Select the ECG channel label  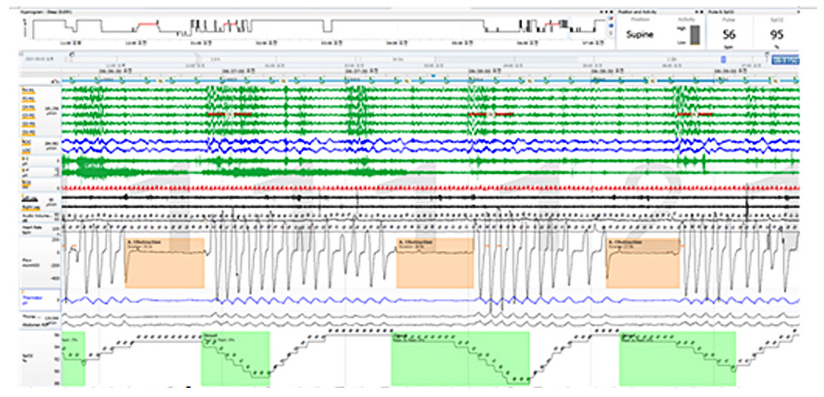click(x=25, y=182)
